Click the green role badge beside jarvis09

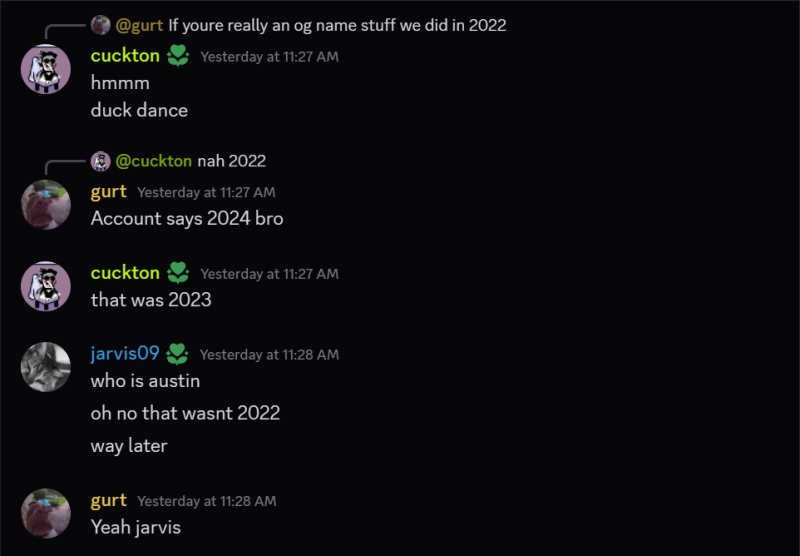[x=178, y=353]
